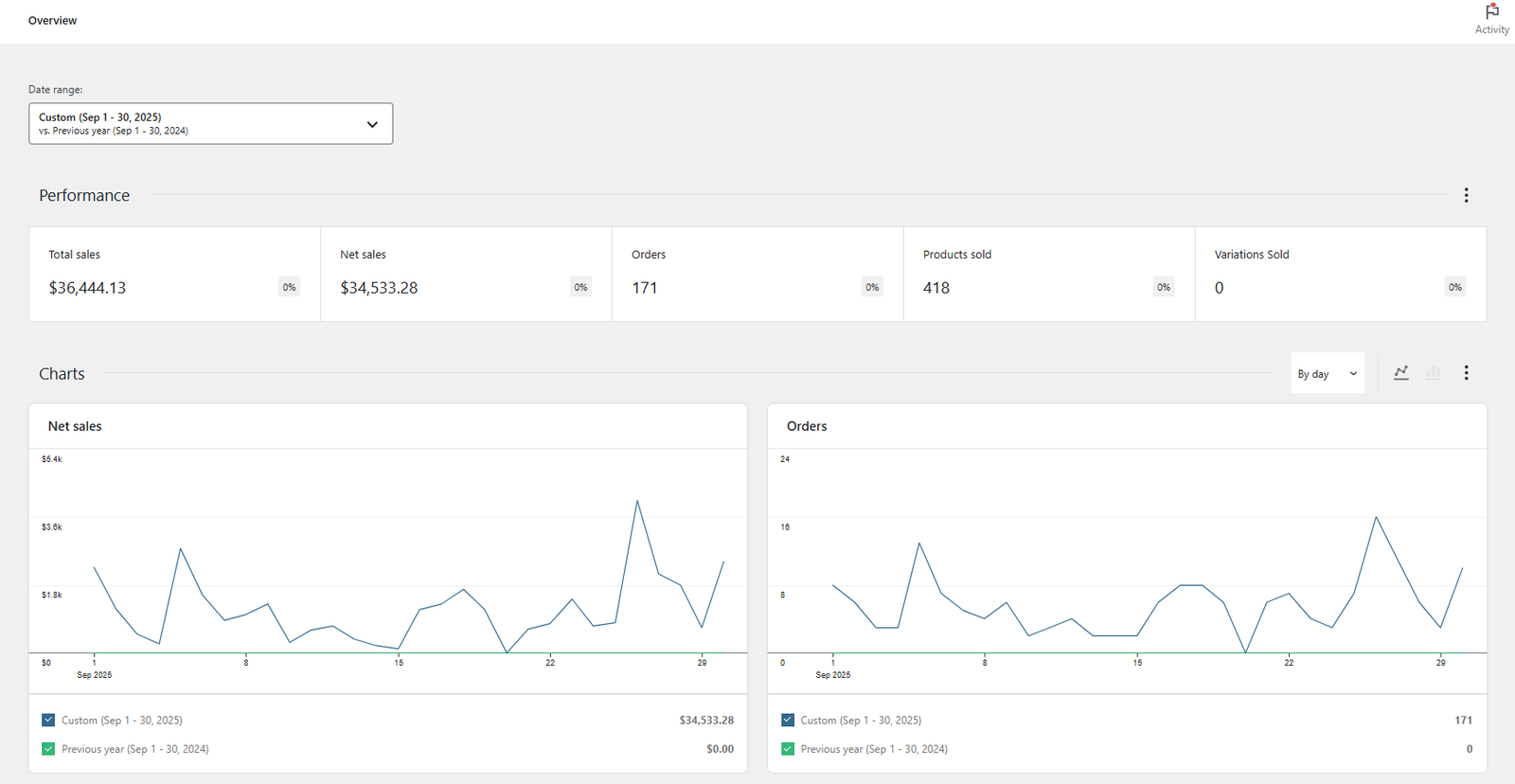Viewport: 1515px width, 784px height.
Task: Open Charts section options menu
Action: 1466,373
